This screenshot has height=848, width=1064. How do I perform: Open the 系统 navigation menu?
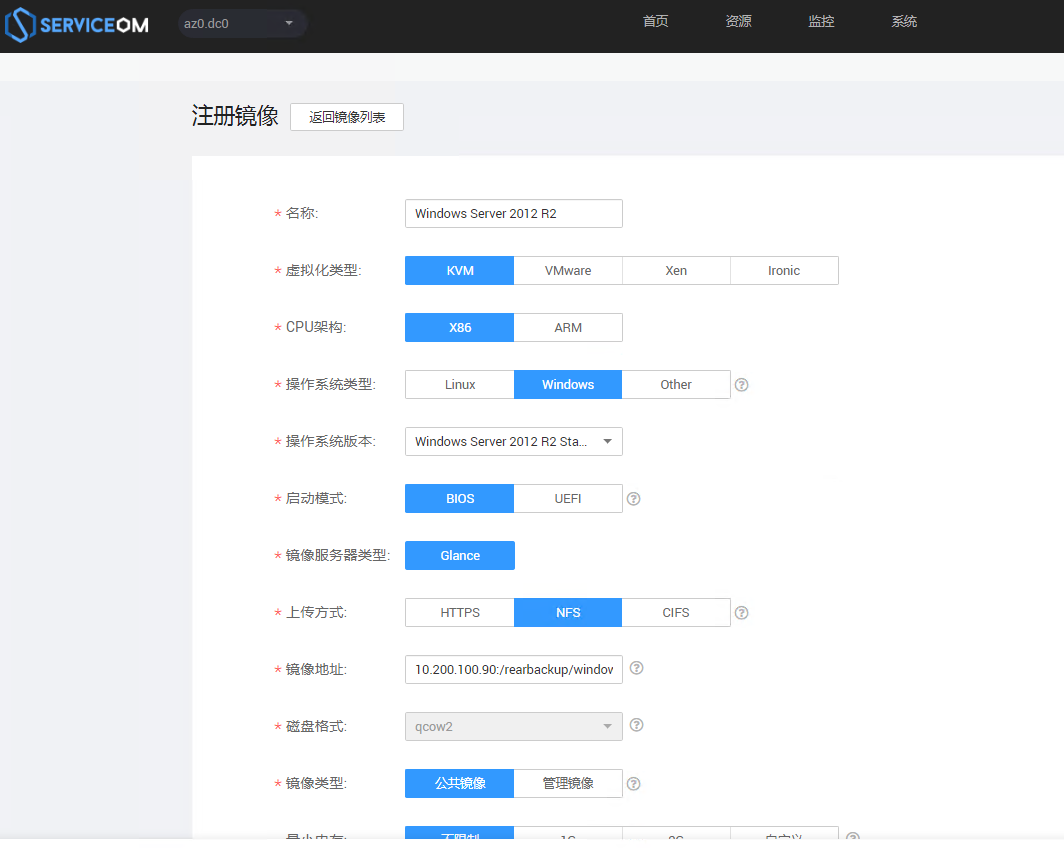[x=904, y=22]
